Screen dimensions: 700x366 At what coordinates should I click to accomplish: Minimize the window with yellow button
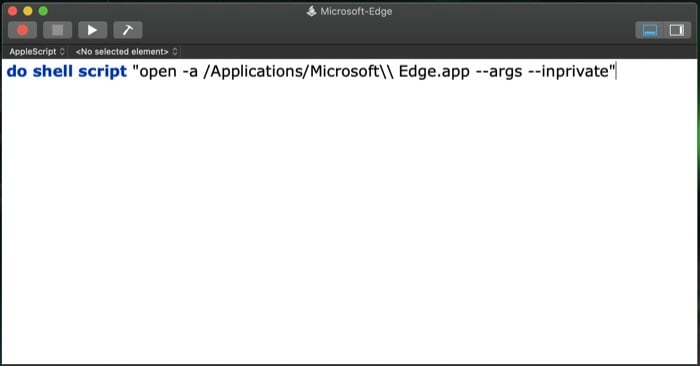point(28,11)
